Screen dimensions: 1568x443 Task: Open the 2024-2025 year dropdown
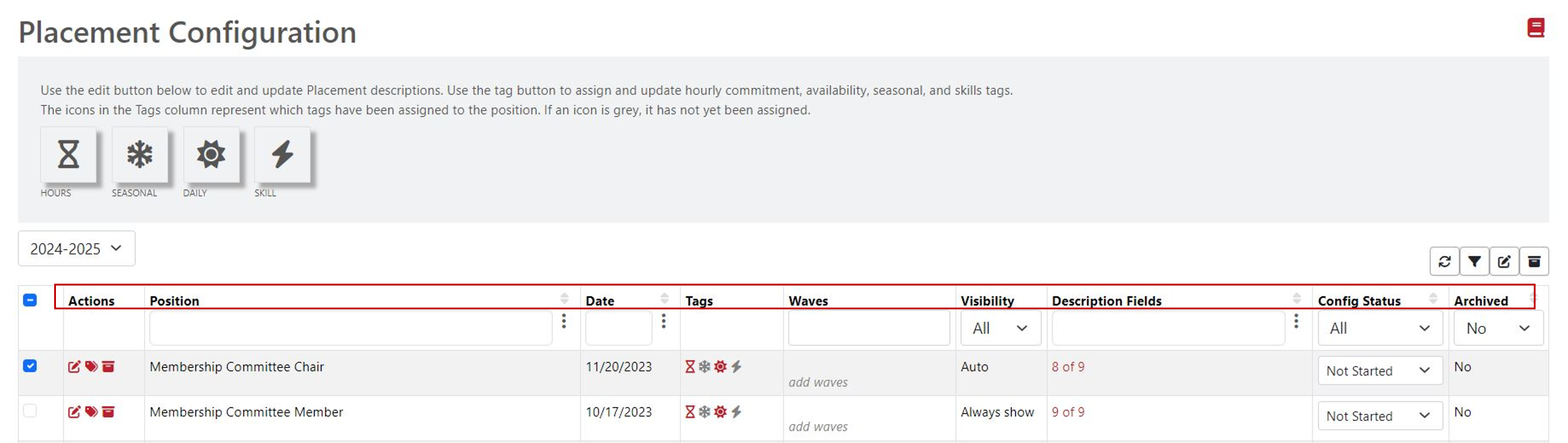(x=77, y=248)
